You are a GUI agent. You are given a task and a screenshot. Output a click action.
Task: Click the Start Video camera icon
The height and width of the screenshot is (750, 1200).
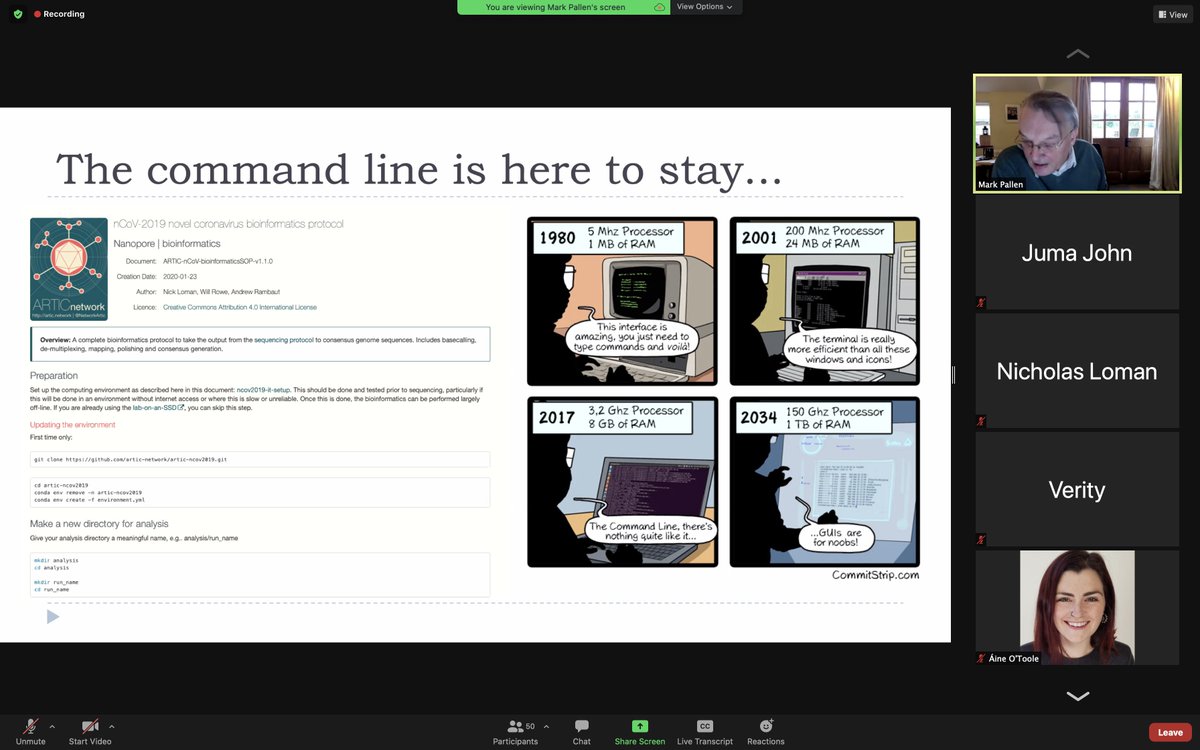click(x=90, y=726)
